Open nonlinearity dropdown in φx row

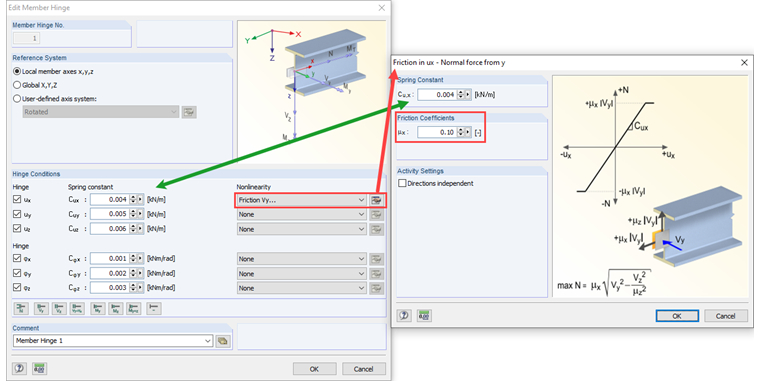(301, 259)
